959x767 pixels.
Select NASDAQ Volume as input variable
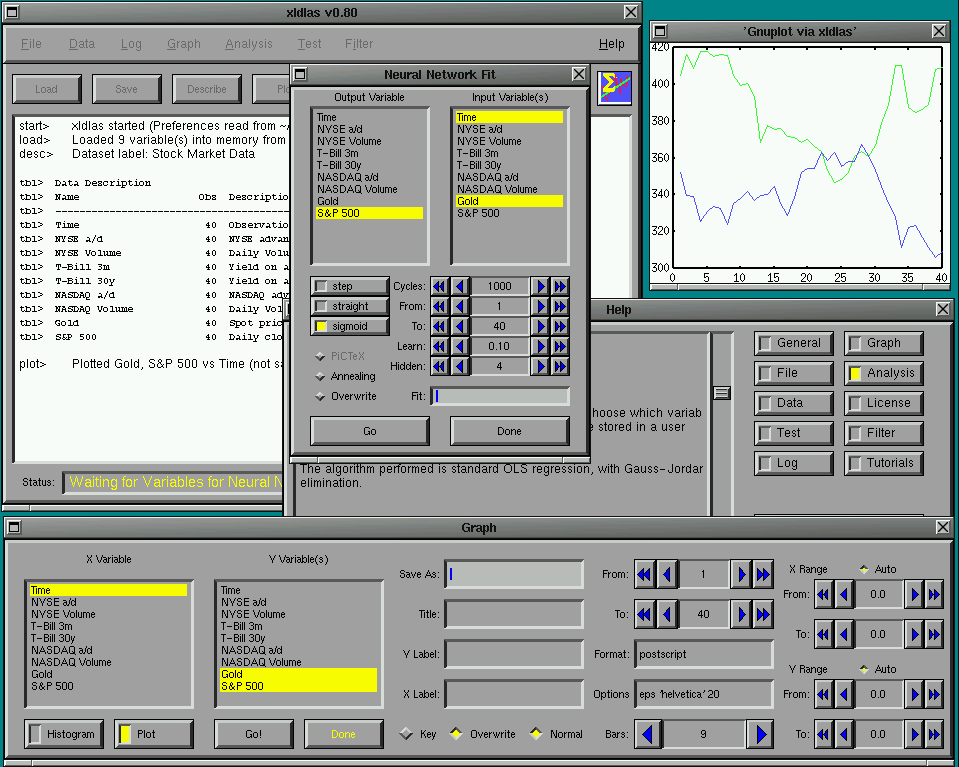[x=497, y=189]
